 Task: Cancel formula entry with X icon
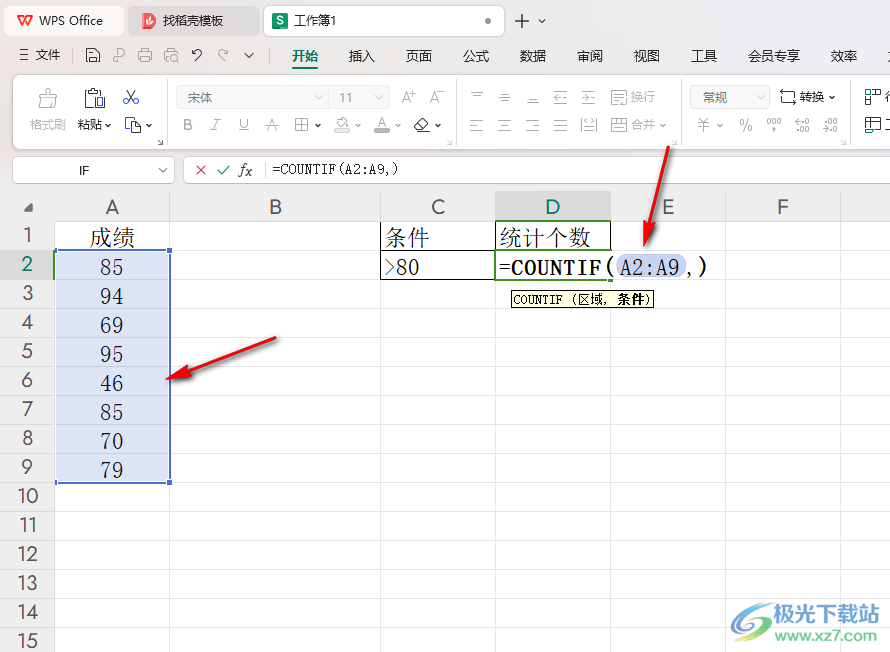tap(200, 170)
